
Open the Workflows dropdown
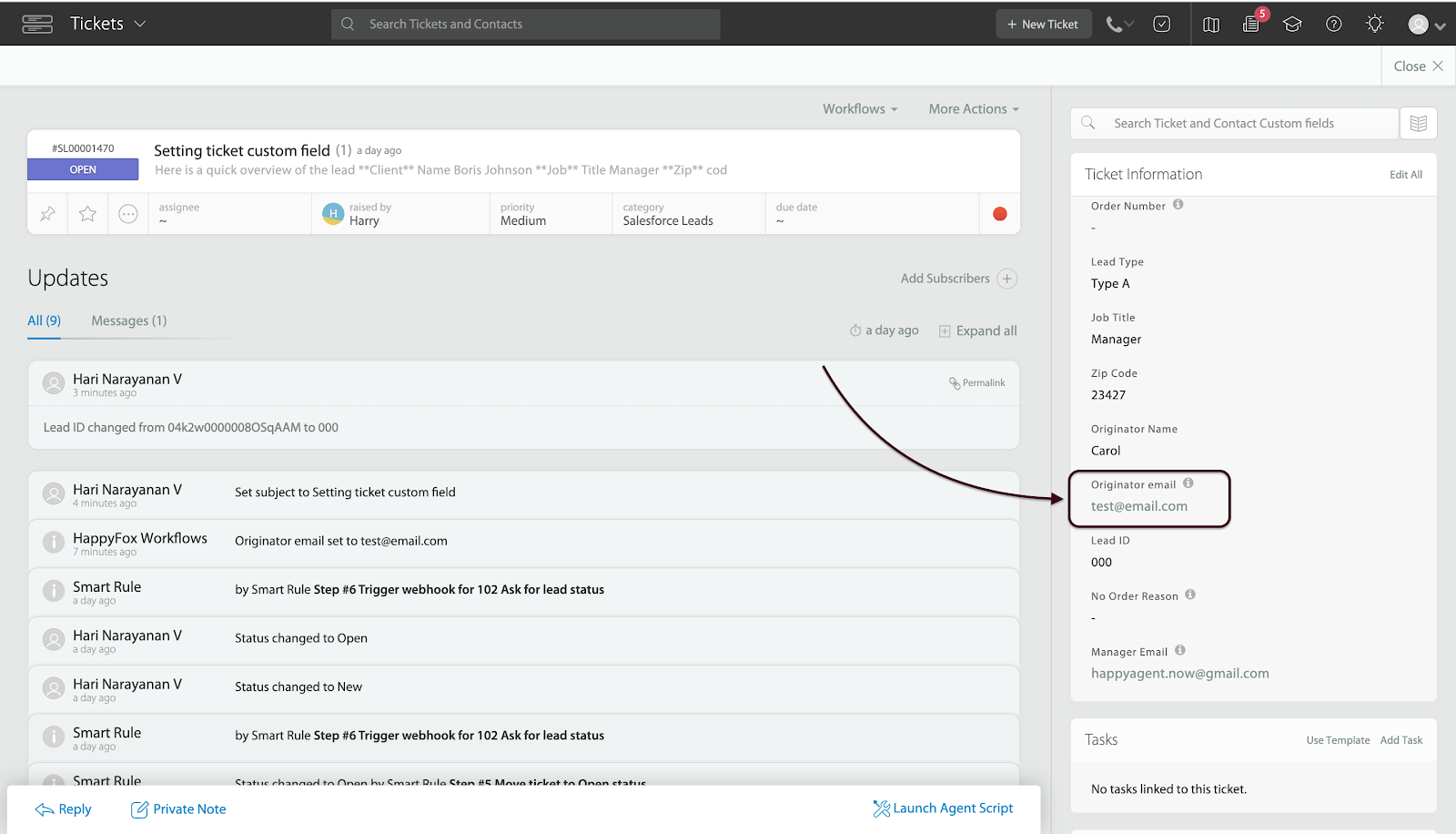pos(860,108)
